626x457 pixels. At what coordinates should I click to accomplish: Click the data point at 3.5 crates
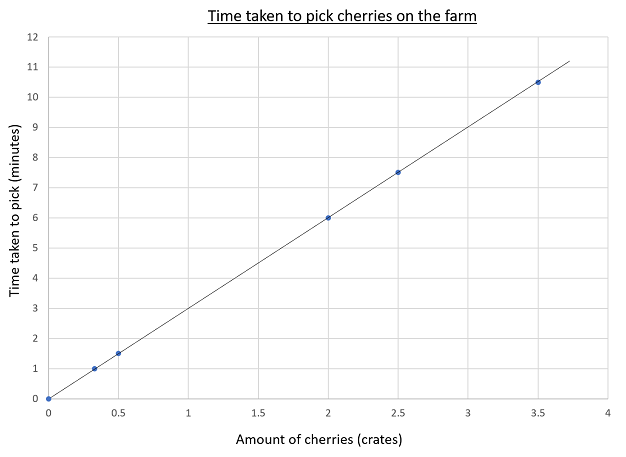[x=538, y=82]
